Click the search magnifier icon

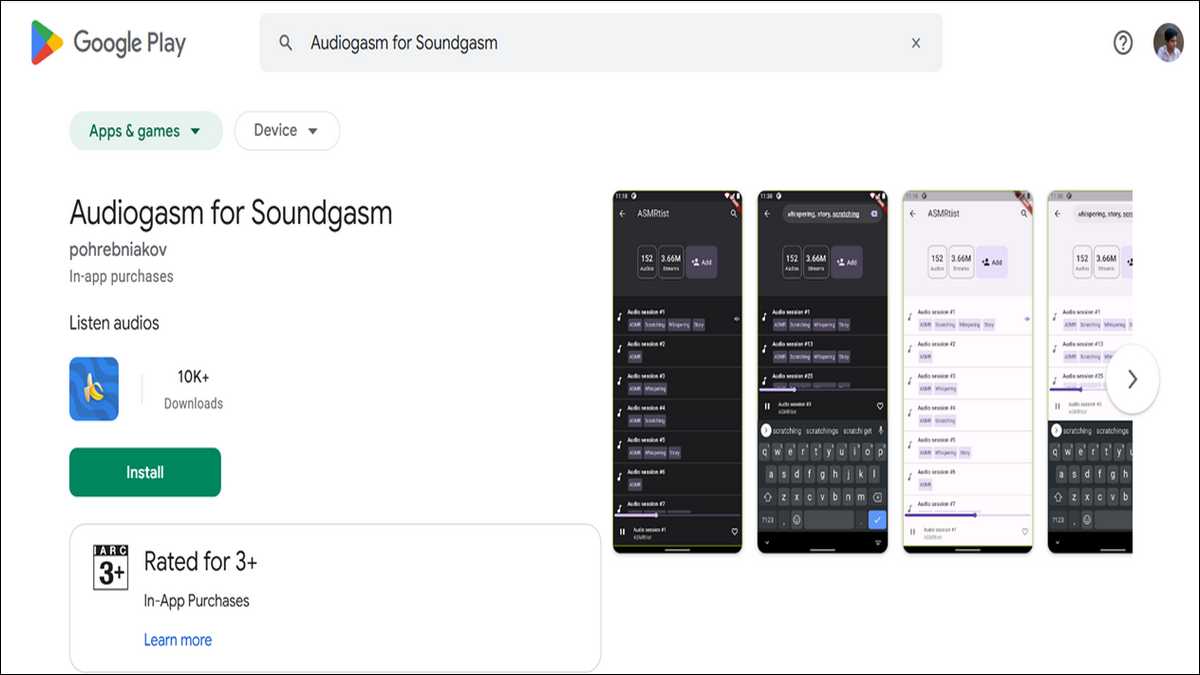click(x=286, y=43)
